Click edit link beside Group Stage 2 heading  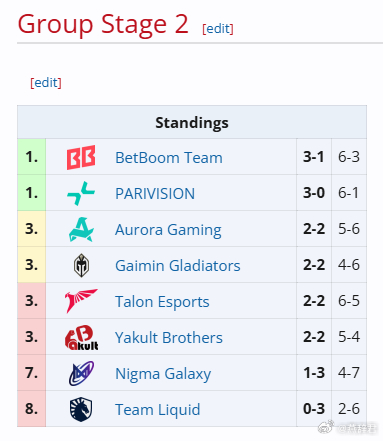[x=218, y=29]
